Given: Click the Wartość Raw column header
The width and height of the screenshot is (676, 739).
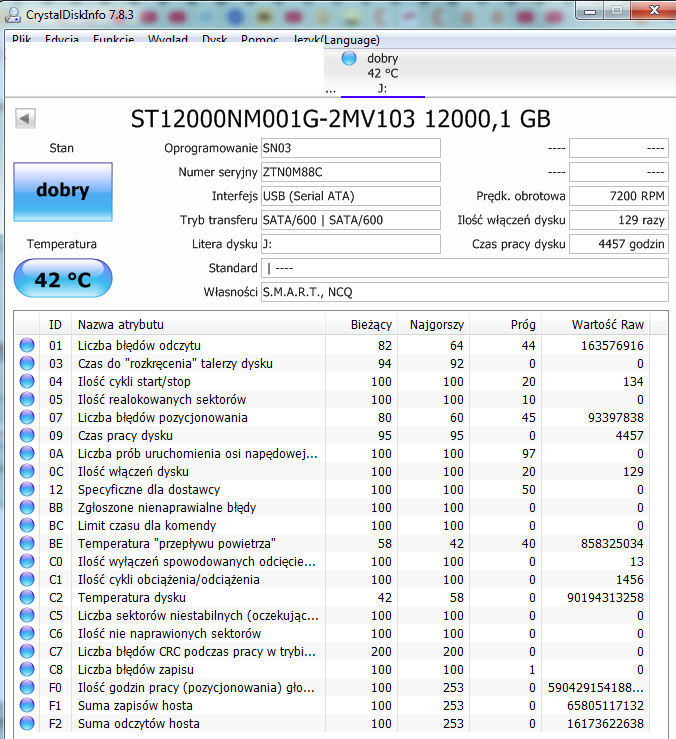Looking at the screenshot, I should pos(596,325).
